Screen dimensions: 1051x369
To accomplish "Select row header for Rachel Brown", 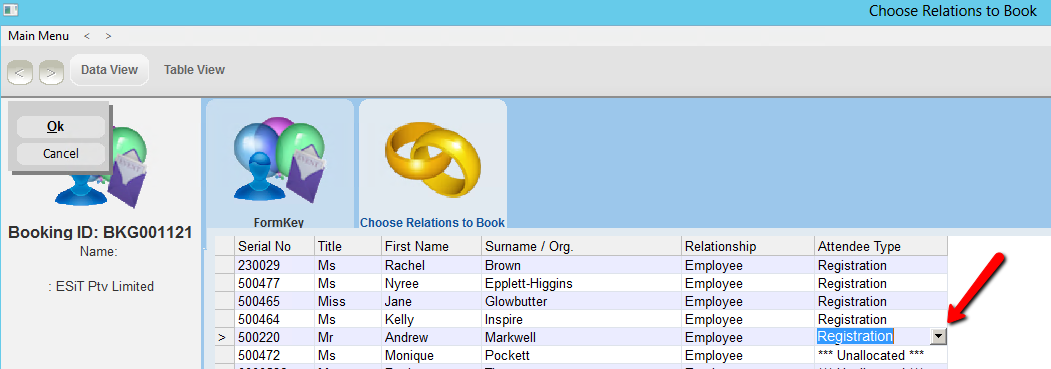I will coord(225,265).
